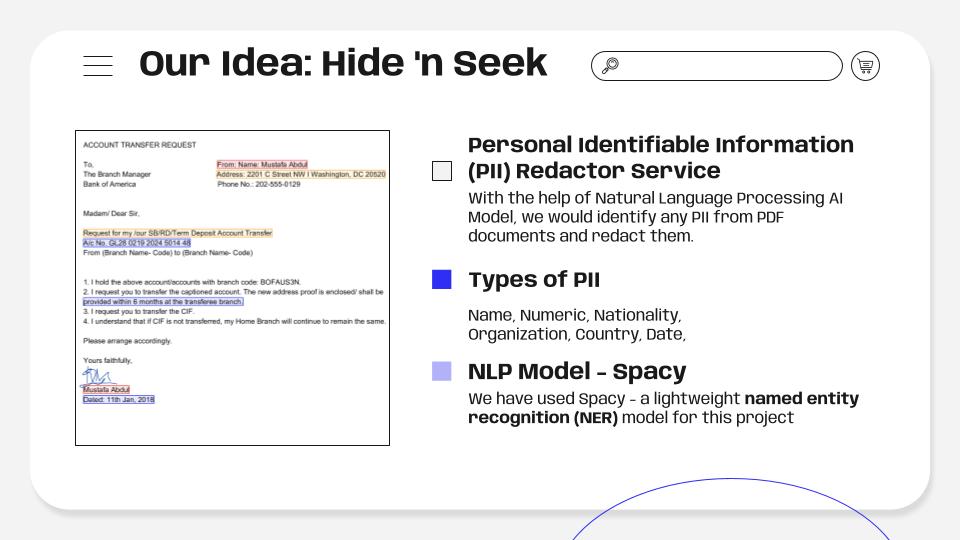Click 'Phone No.: 202-555-0129' in document
Image resolution: width=960 pixels, height=540 pixels.
pyautogui.click(x=258, y=184)
